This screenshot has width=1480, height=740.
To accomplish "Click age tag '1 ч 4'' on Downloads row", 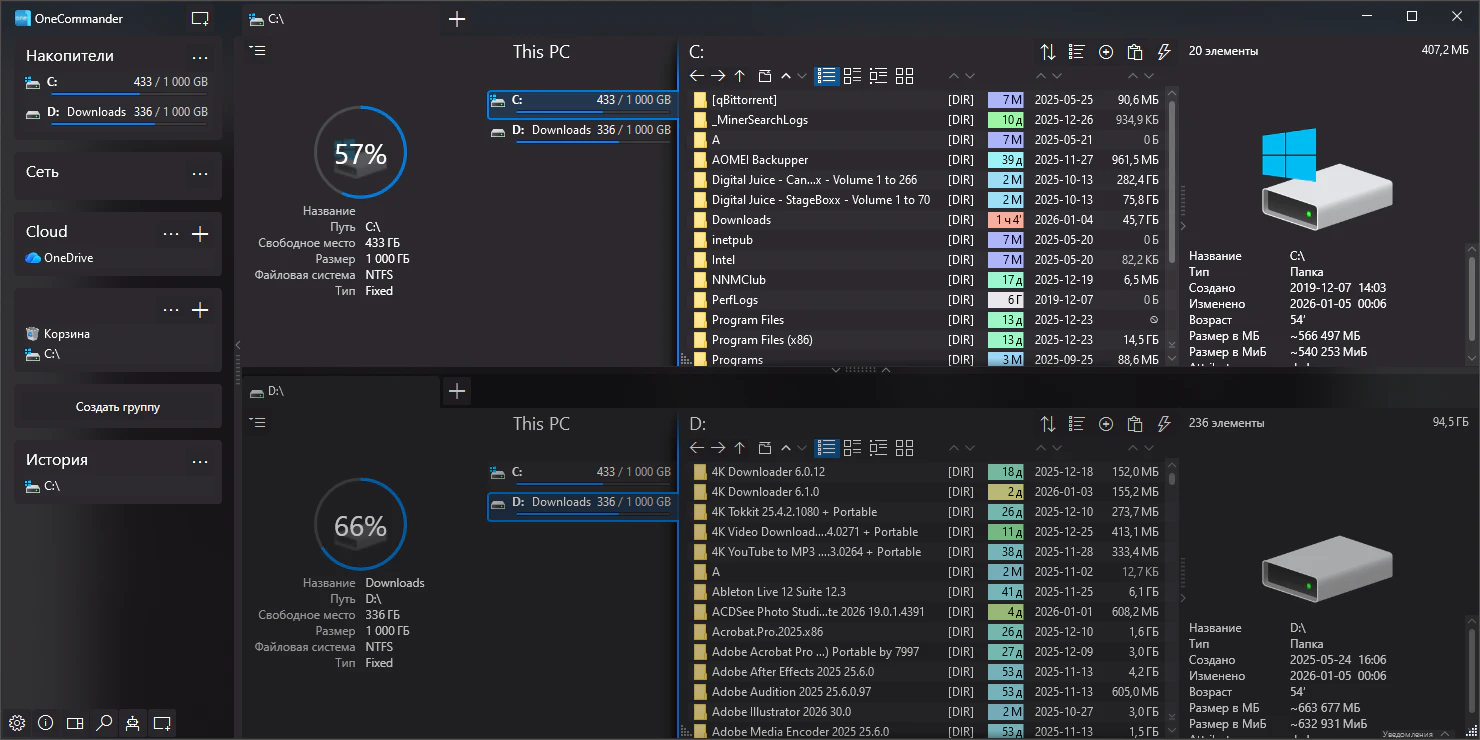I will (1006, 220).
